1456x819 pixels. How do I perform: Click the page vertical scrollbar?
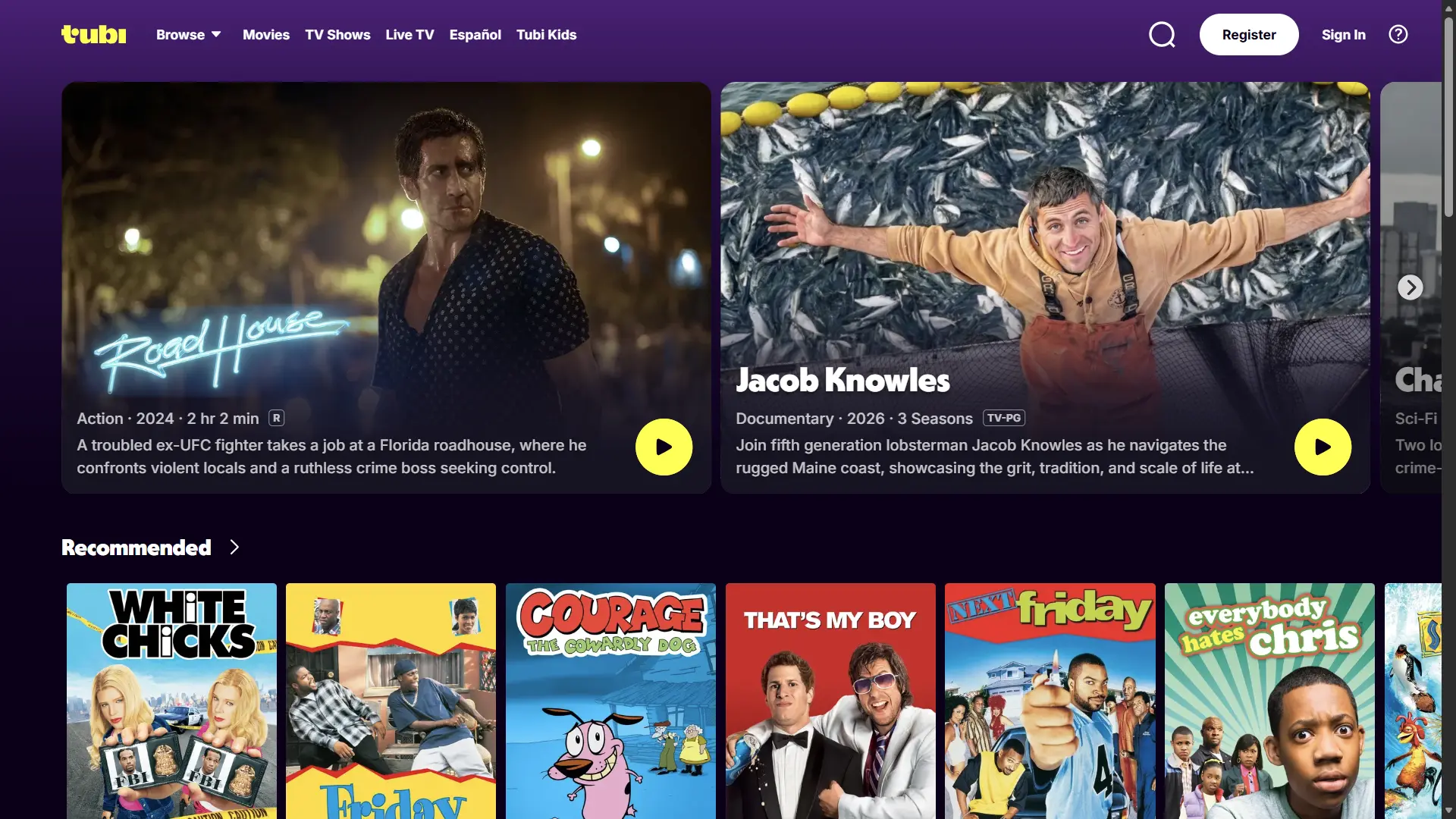tap(1448, 409)
